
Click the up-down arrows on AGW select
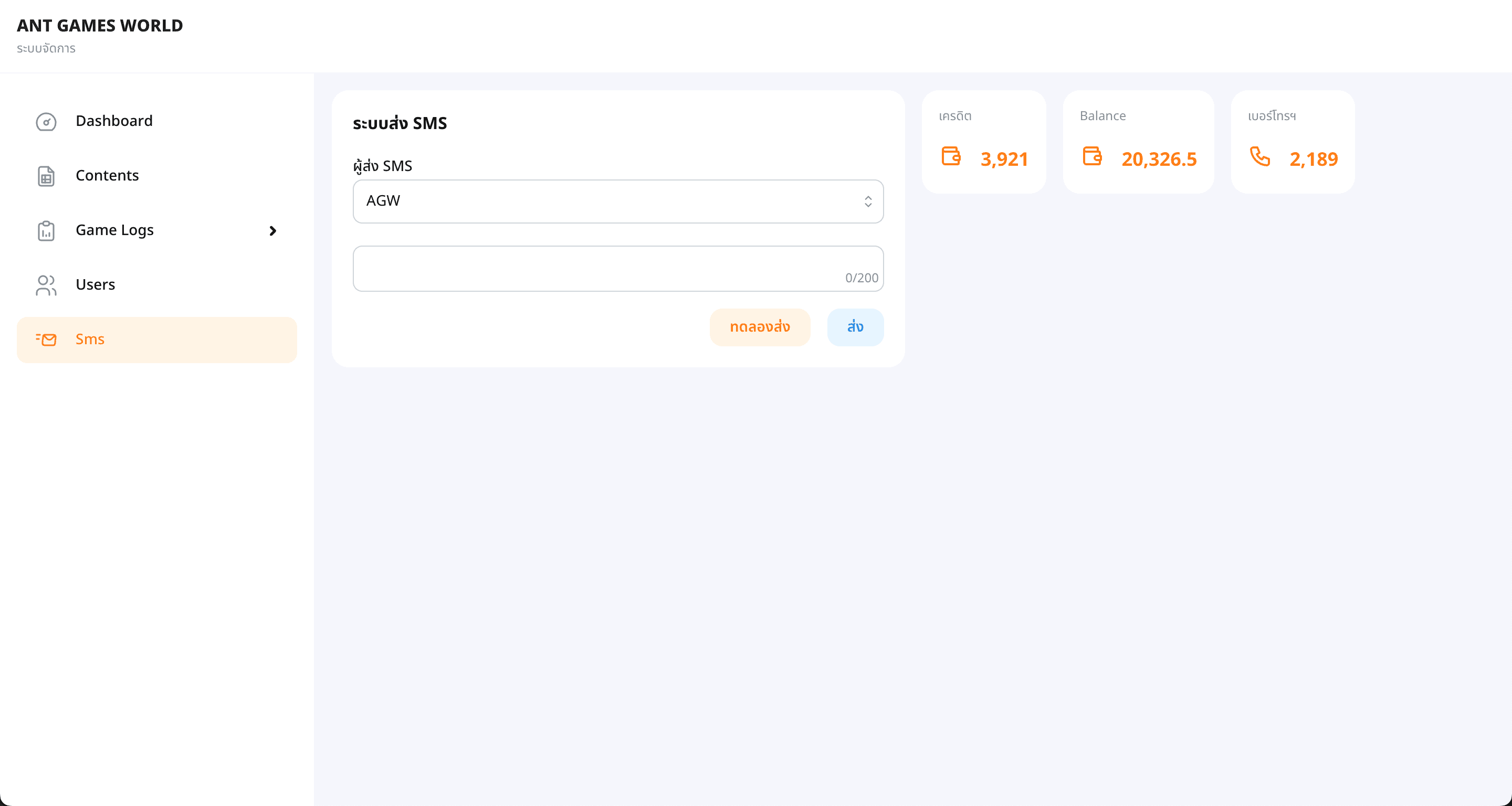coord(867,201)
